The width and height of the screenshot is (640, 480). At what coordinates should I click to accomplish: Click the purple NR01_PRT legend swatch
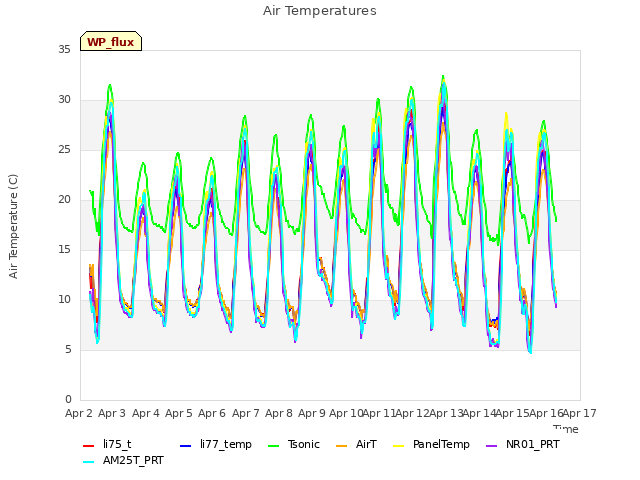coord(491,445)
